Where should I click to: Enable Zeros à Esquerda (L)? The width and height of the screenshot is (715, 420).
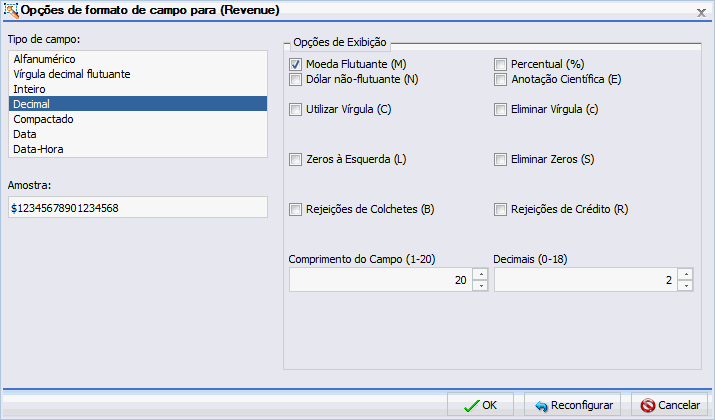point(296,159)
